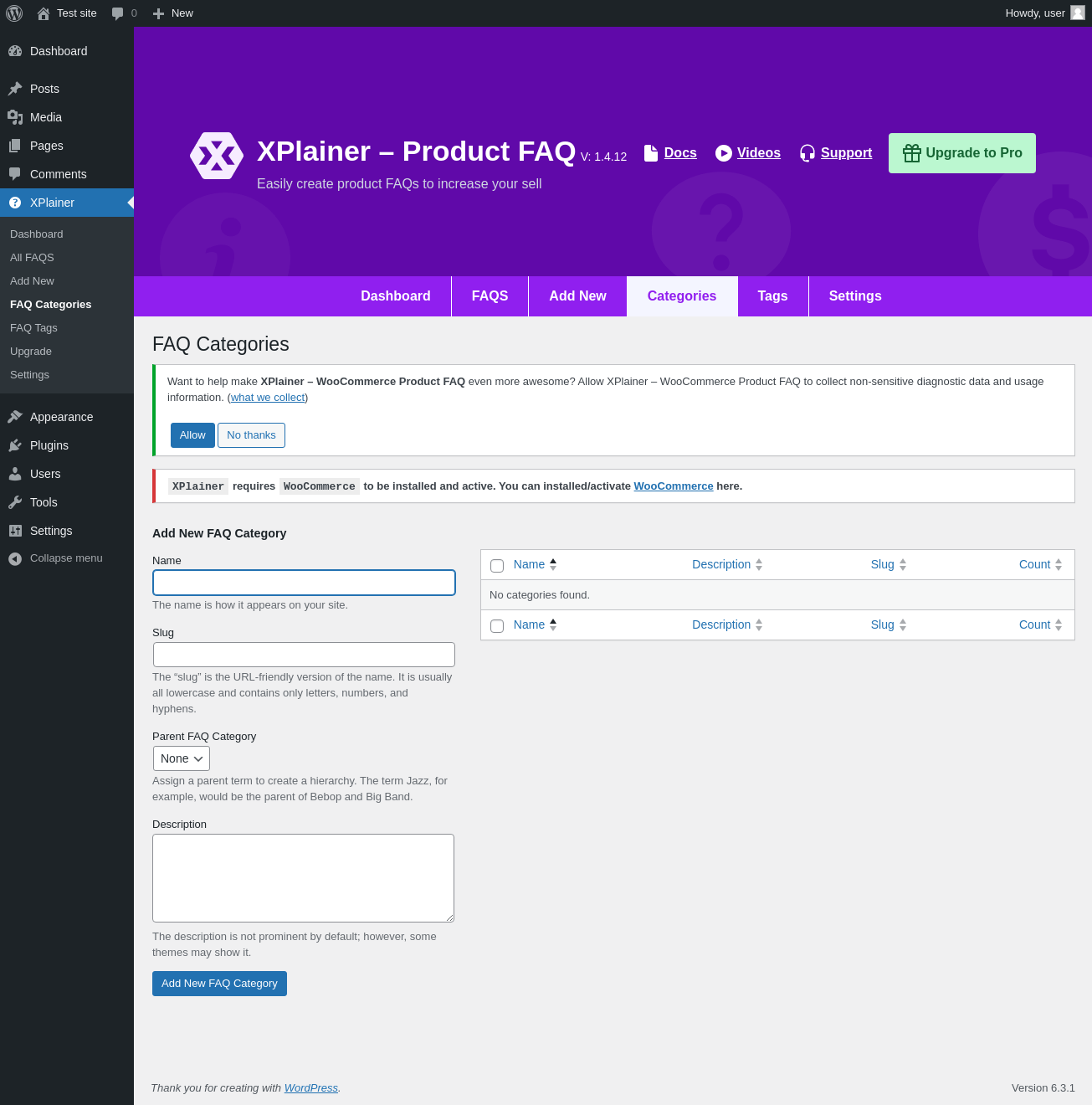
Task: Sort by Count arrows in table header
Action: pos(1059,565)
